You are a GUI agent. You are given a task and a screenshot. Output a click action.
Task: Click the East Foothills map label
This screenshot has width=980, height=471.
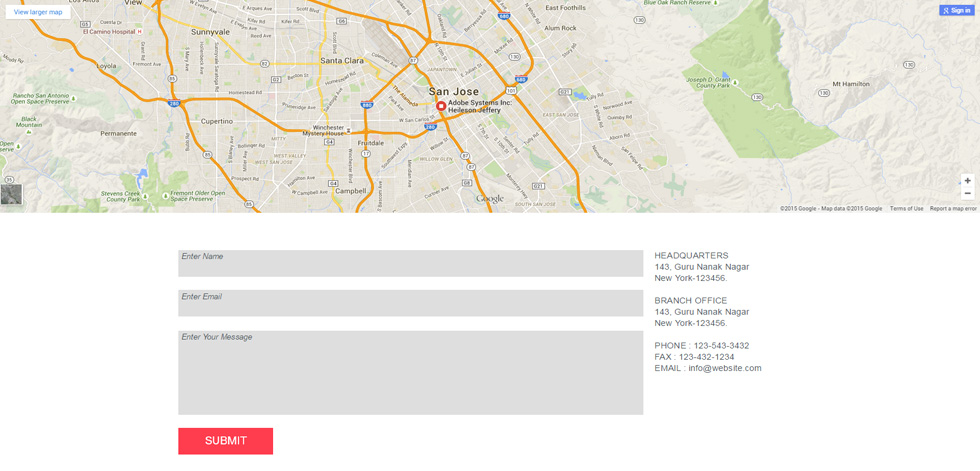click(x=566, y=8)
